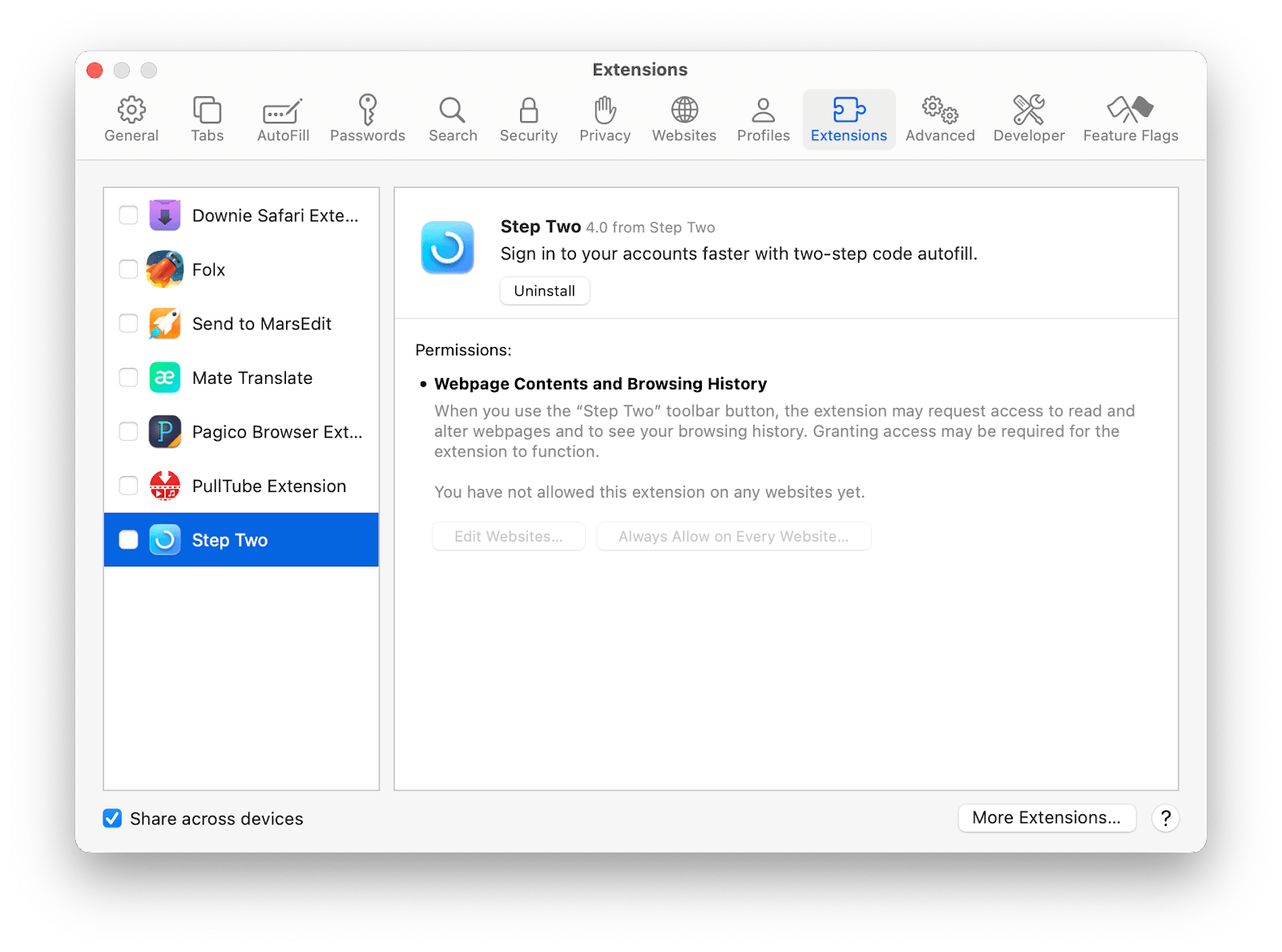Image resolution: width=1282 pixels, height=952 pixels.
Task: Switch to the Advanced tab label
Action: pyautogui.click(x=940, y=135)
